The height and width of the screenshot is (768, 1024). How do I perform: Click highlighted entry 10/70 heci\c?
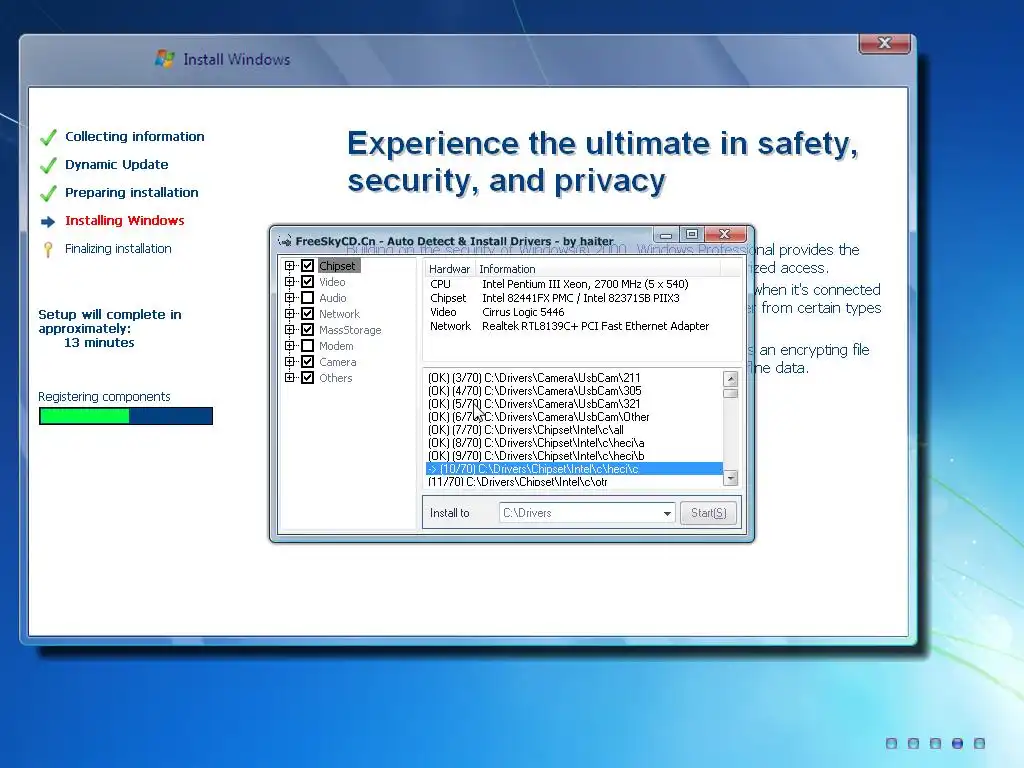point(574,469)
